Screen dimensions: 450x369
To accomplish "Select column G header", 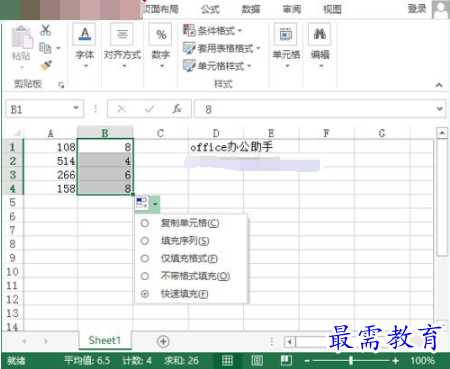I will 382,133.
